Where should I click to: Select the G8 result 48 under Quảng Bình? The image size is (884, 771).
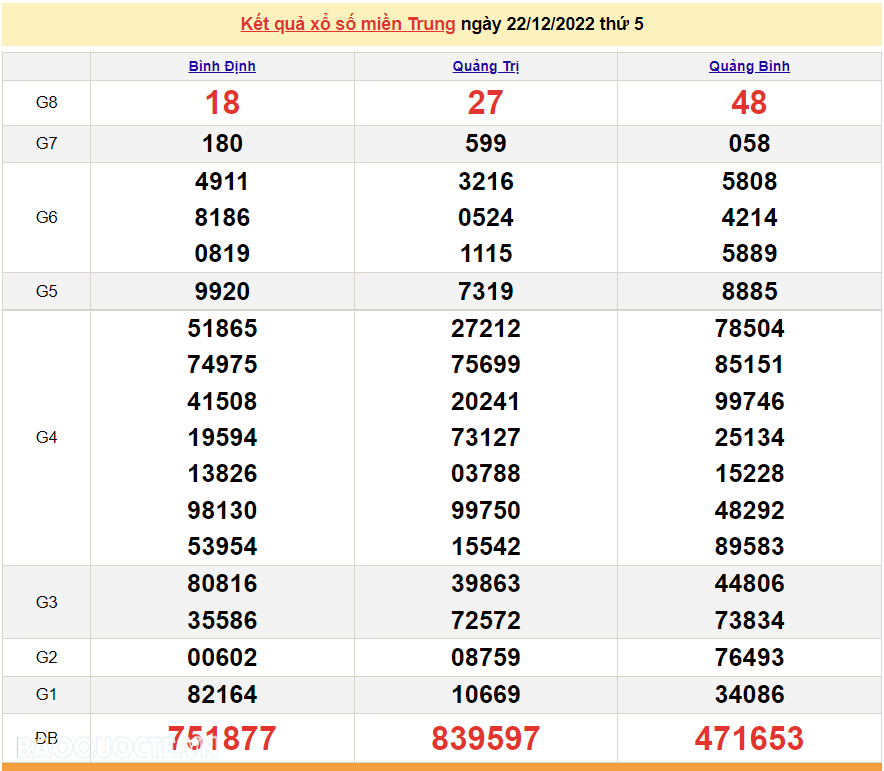(x=749, y=103)
